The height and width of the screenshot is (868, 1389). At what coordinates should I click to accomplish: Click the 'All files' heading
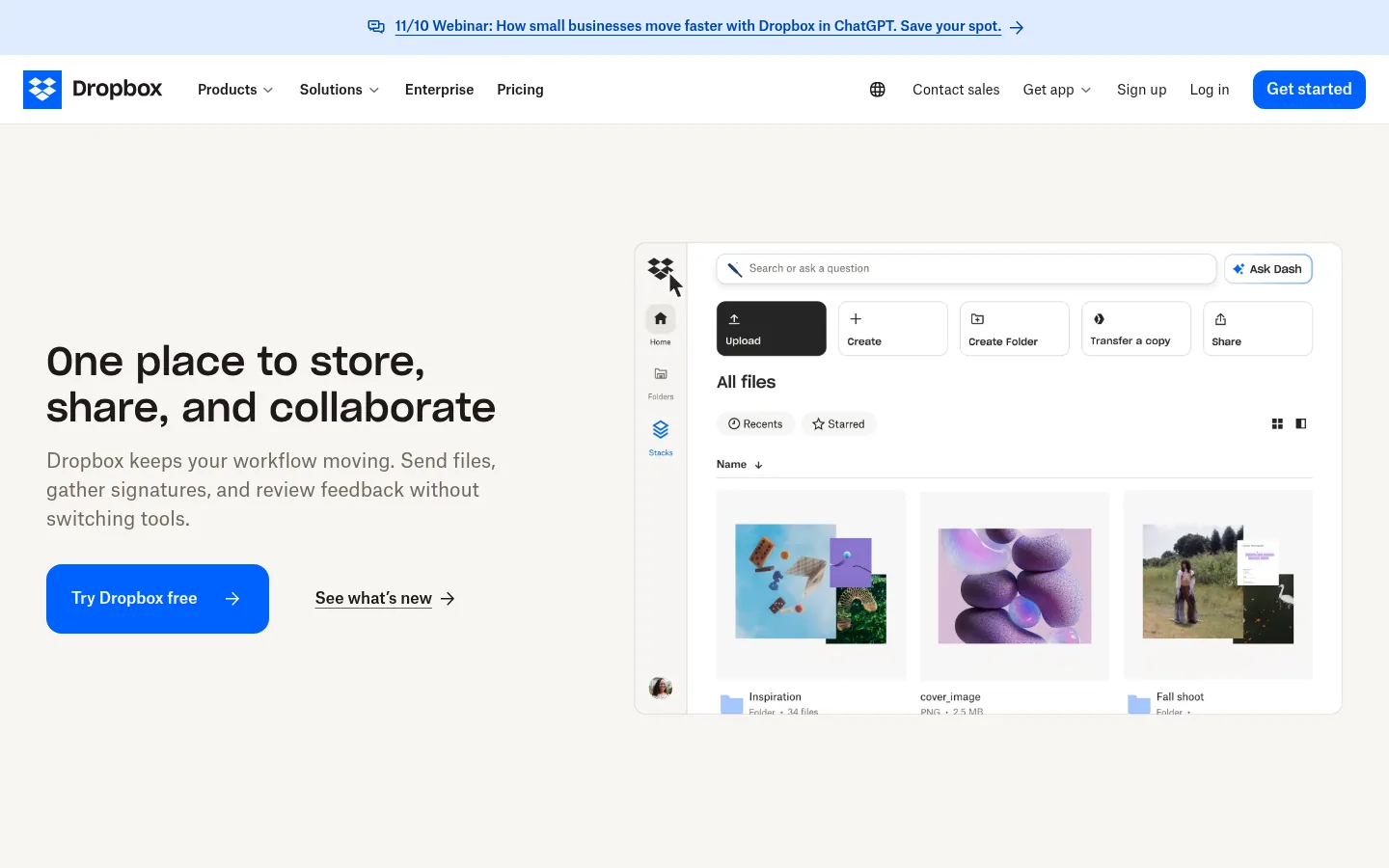(747, 383)
